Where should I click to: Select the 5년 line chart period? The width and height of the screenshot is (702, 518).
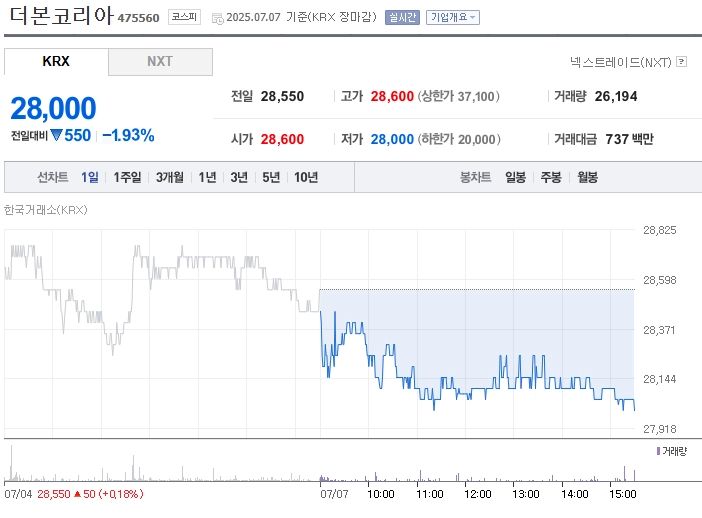click(x=271, y=177)
